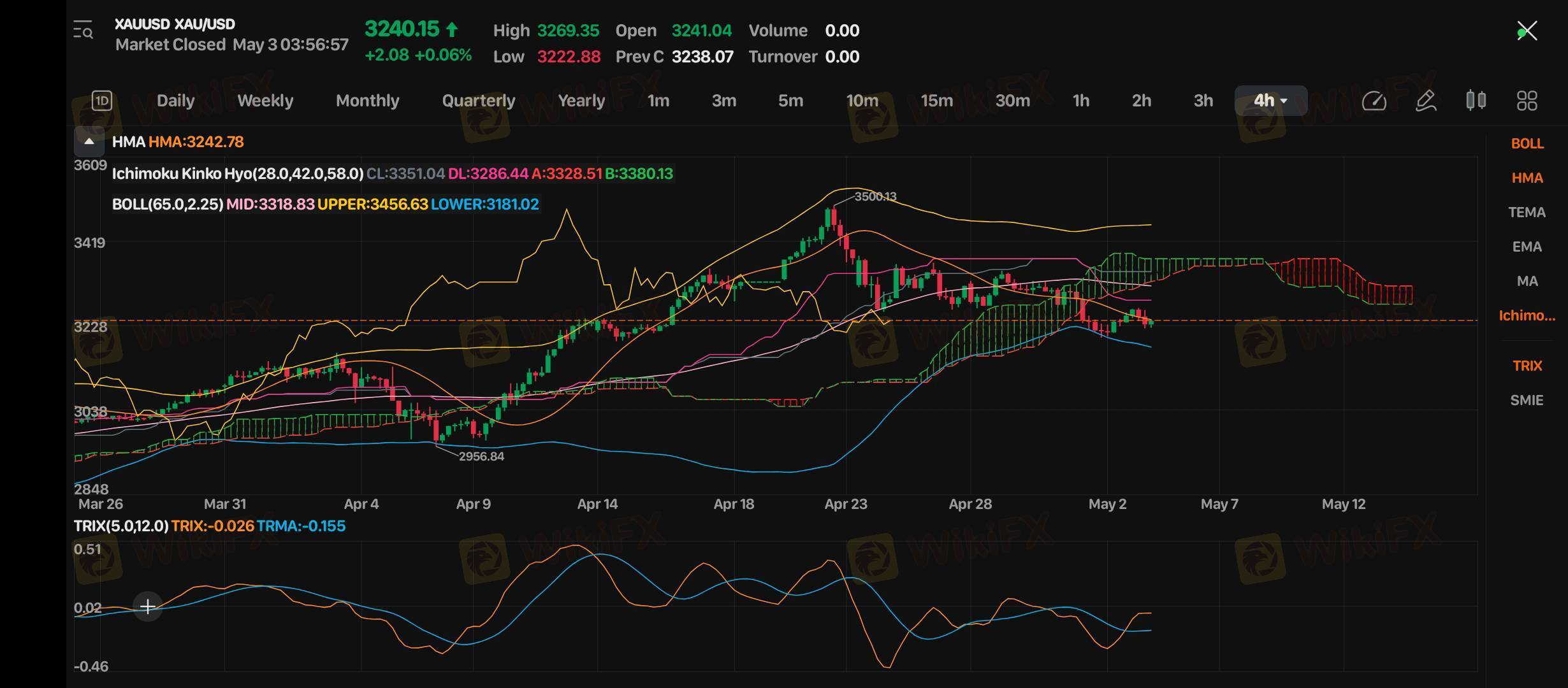
Task: Toggle the BOLL indicator on
Action: pos(1527,144)
